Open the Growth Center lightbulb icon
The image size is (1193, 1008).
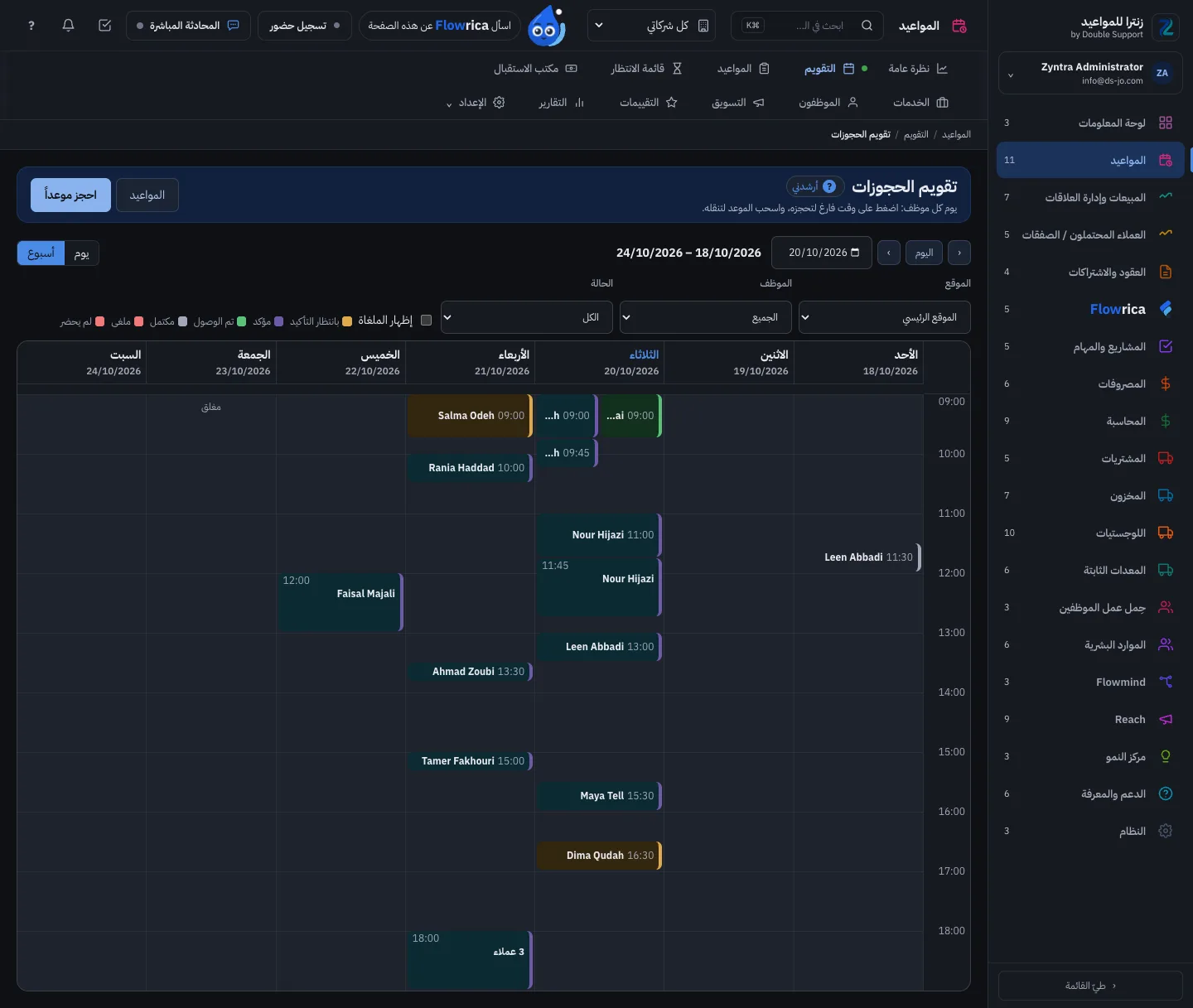tap(1166, 756)
